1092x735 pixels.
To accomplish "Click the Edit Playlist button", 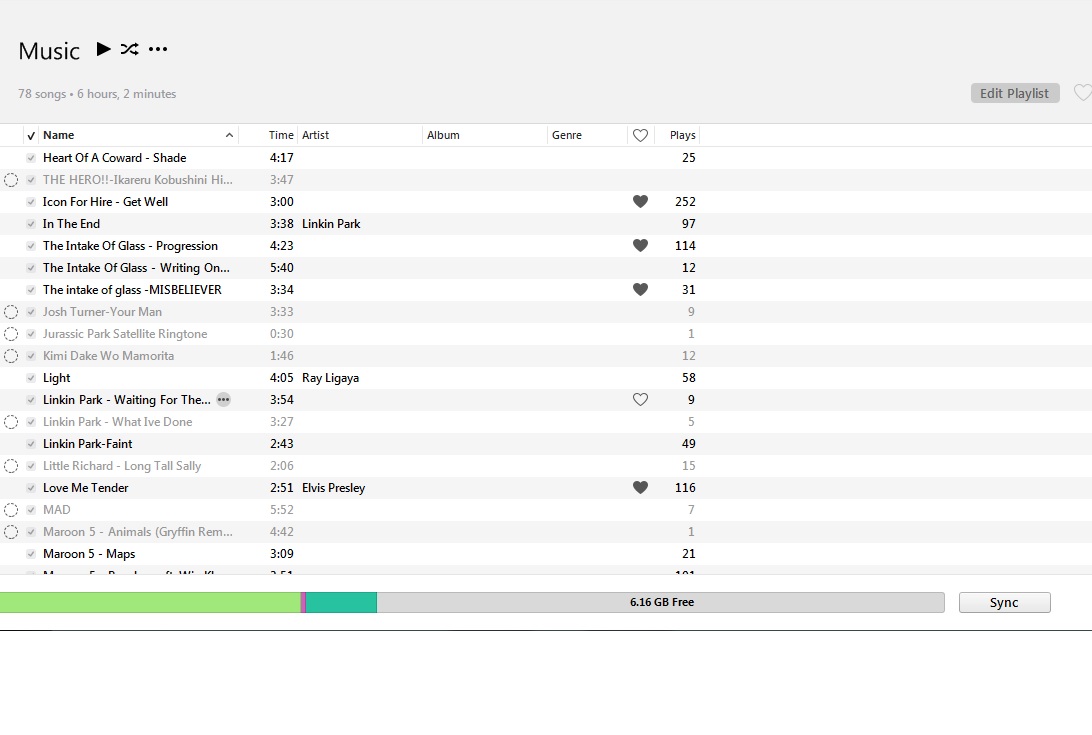I will [1015, 93].
